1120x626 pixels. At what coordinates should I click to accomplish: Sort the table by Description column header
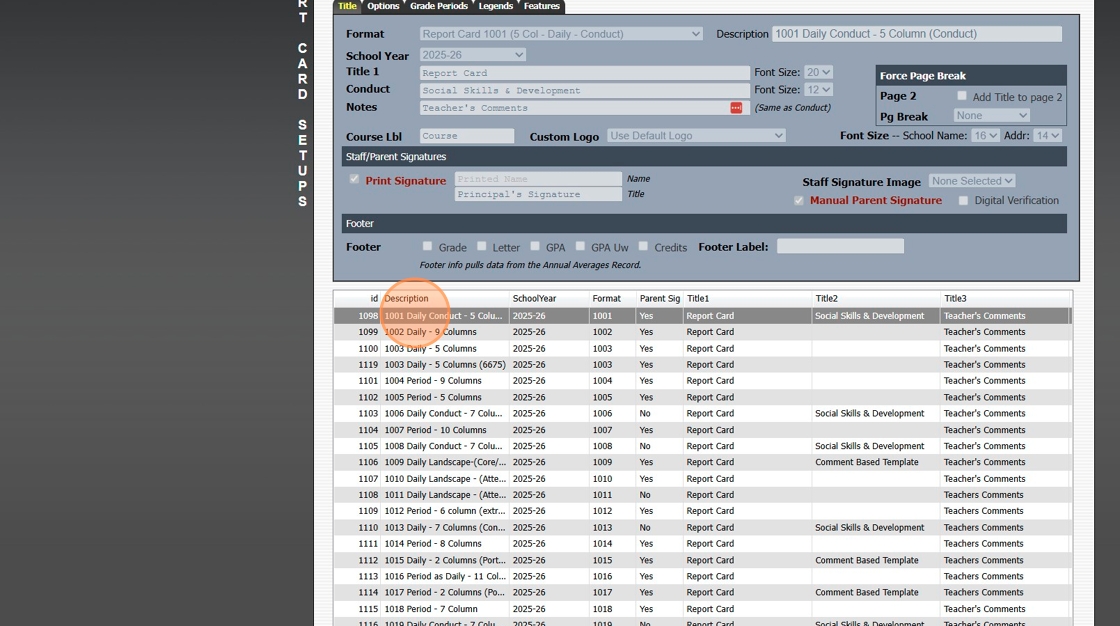pyautogui.click(x=406, y=298)
